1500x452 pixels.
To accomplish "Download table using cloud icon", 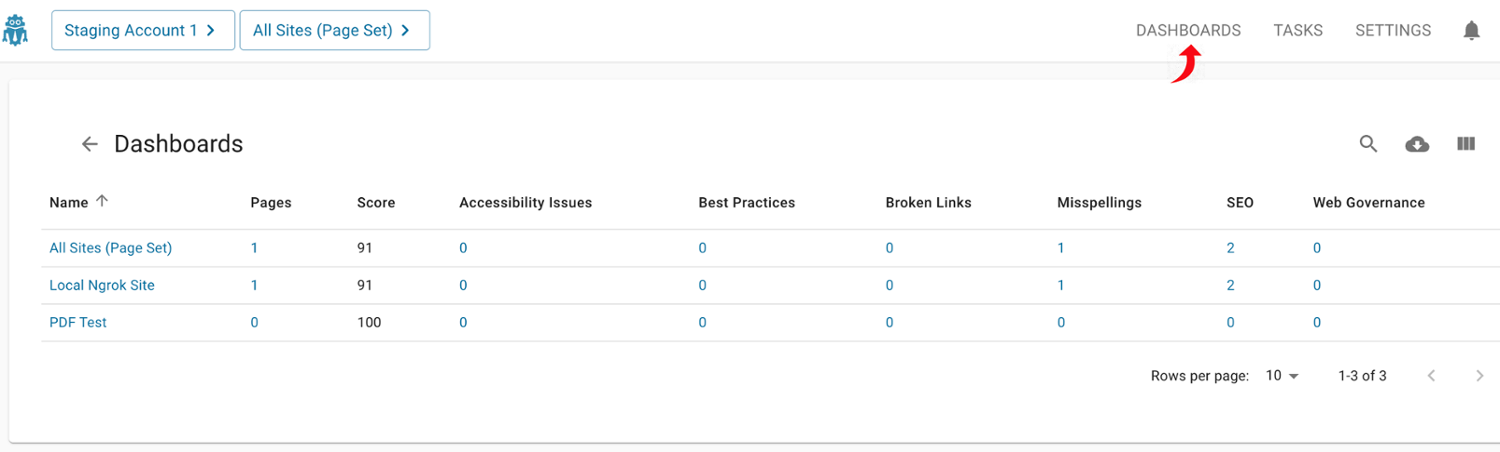I will [1417, 144].
